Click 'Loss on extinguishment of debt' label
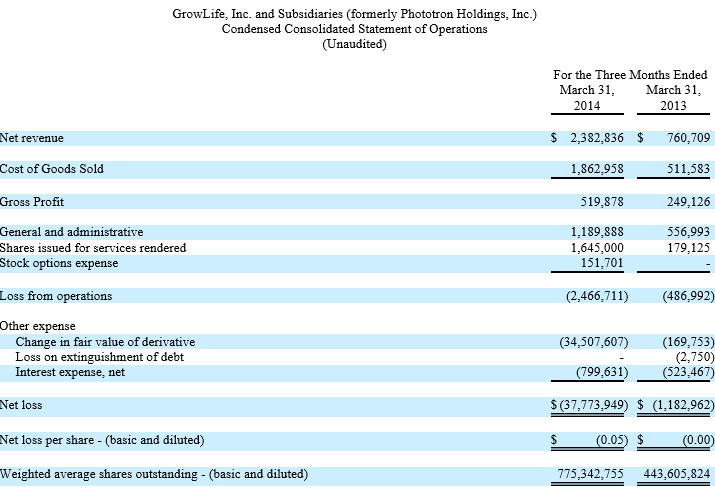Screen dimensions: 715x504 pyautogui.click(x=99, y=357)
